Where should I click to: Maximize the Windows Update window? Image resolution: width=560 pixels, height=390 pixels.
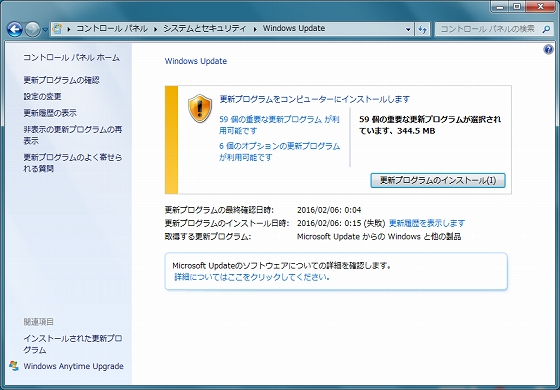tap(516, 6)
